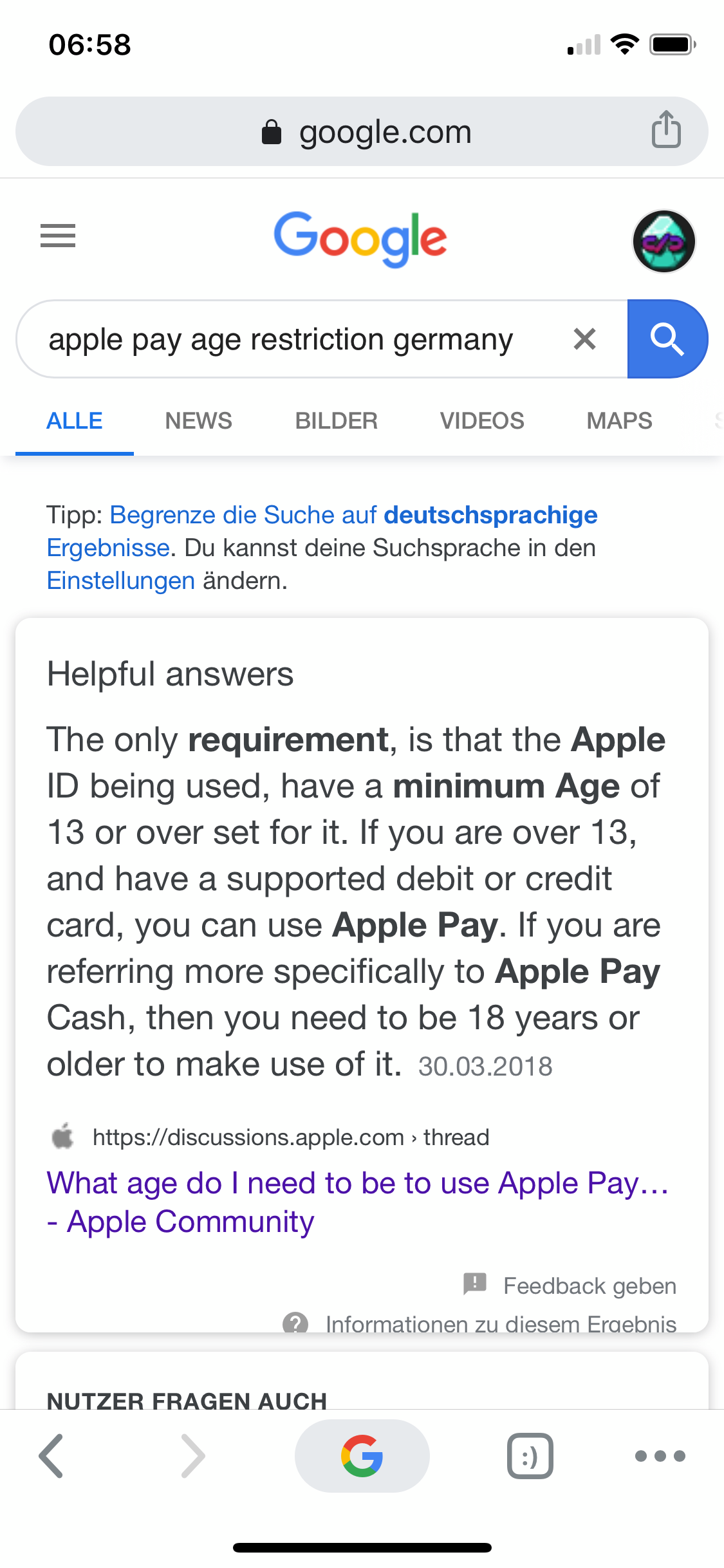724x1568 pixels.
Task: Open the Google account profile avatar
Action: click(664, 241)
